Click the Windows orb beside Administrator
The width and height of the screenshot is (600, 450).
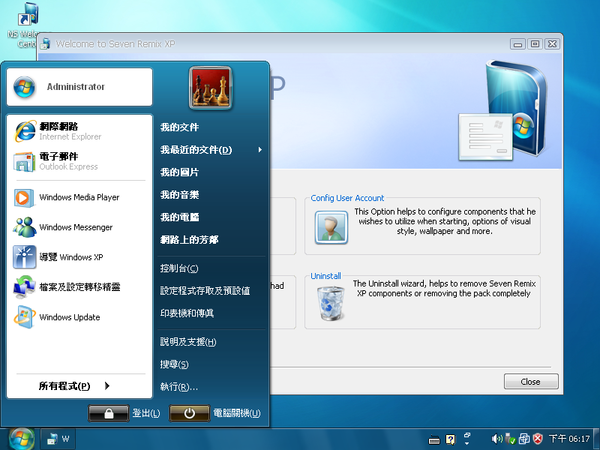24,87
